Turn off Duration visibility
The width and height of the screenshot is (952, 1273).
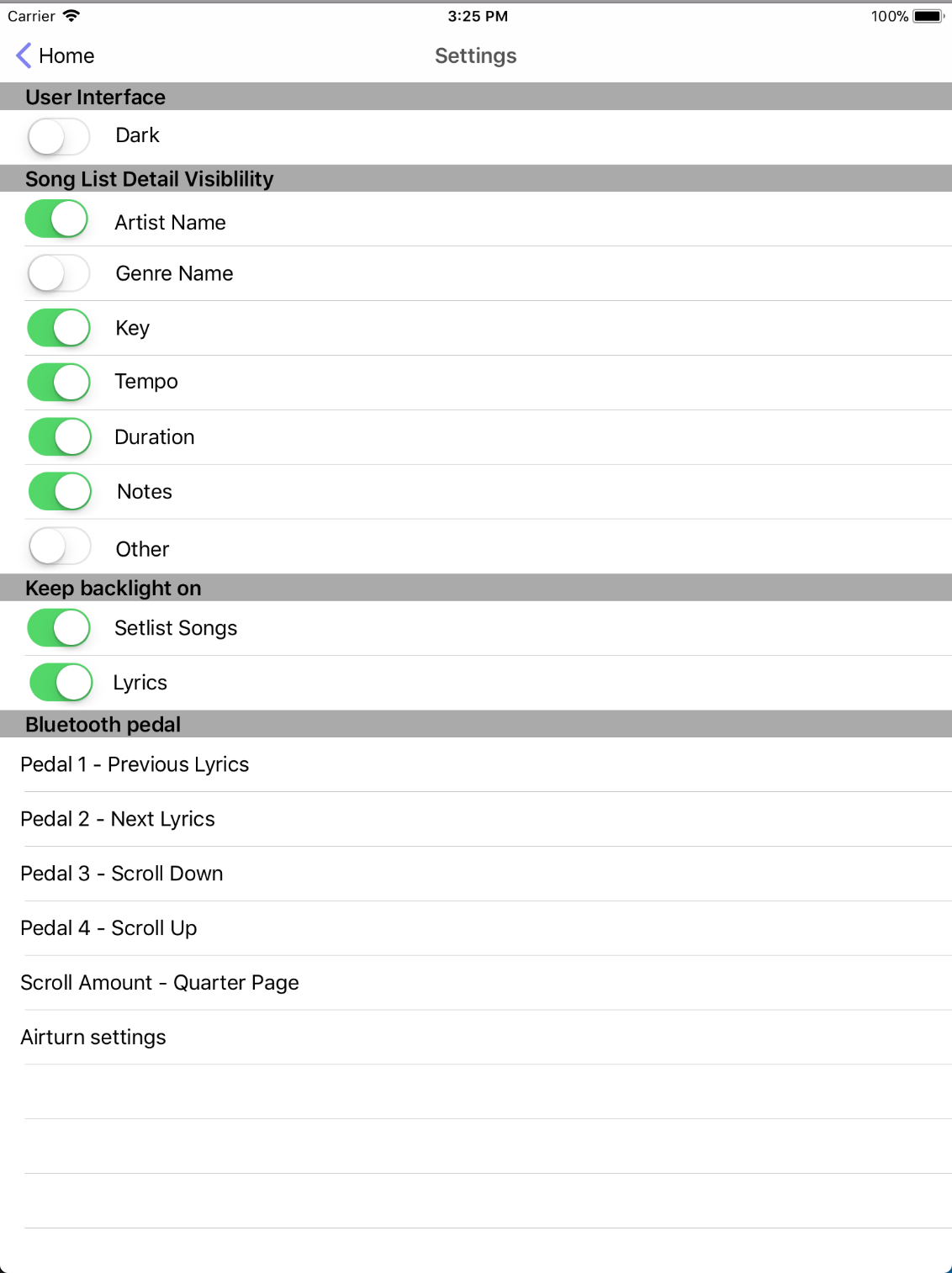click(x=57, y=436)
